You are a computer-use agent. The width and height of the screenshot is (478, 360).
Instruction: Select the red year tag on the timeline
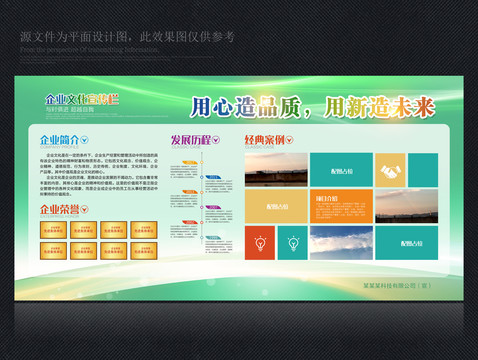190,222
